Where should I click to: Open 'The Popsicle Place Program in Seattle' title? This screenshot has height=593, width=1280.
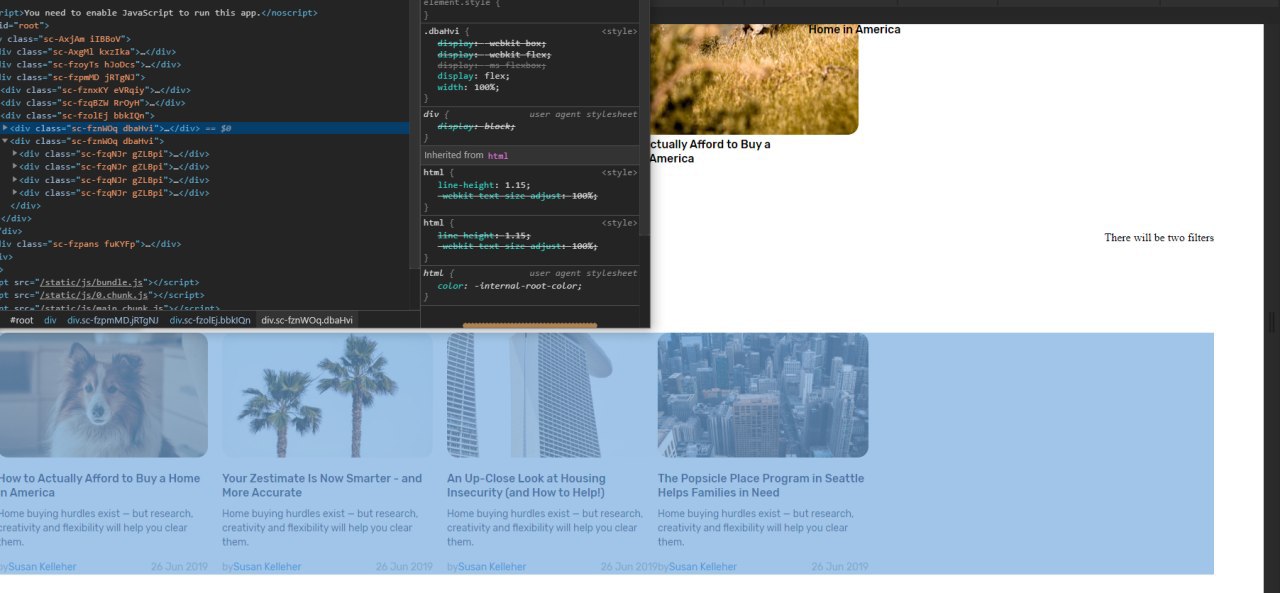click(x=761, y=485)
